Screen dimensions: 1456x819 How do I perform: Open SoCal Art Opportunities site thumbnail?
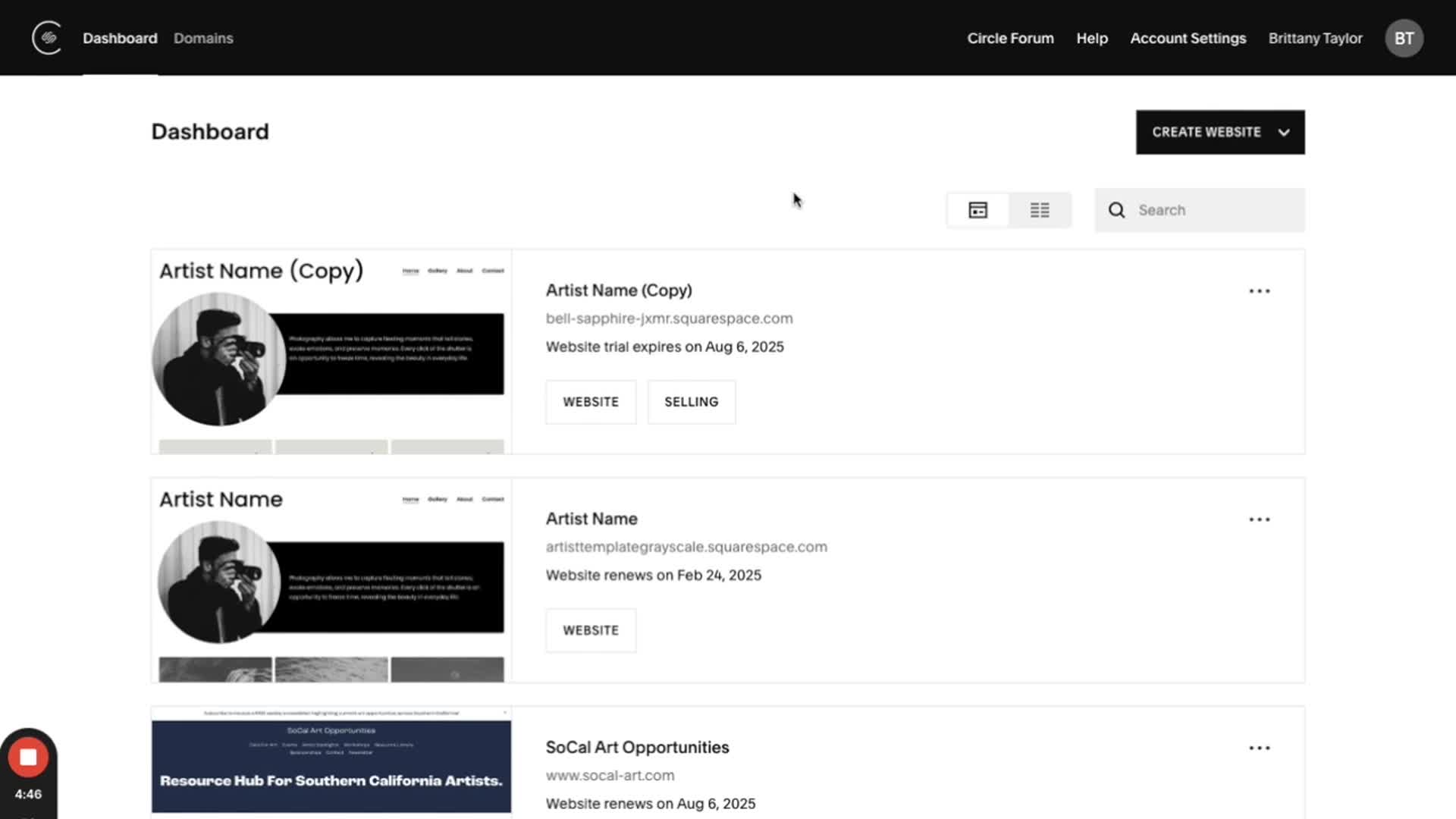331,762
